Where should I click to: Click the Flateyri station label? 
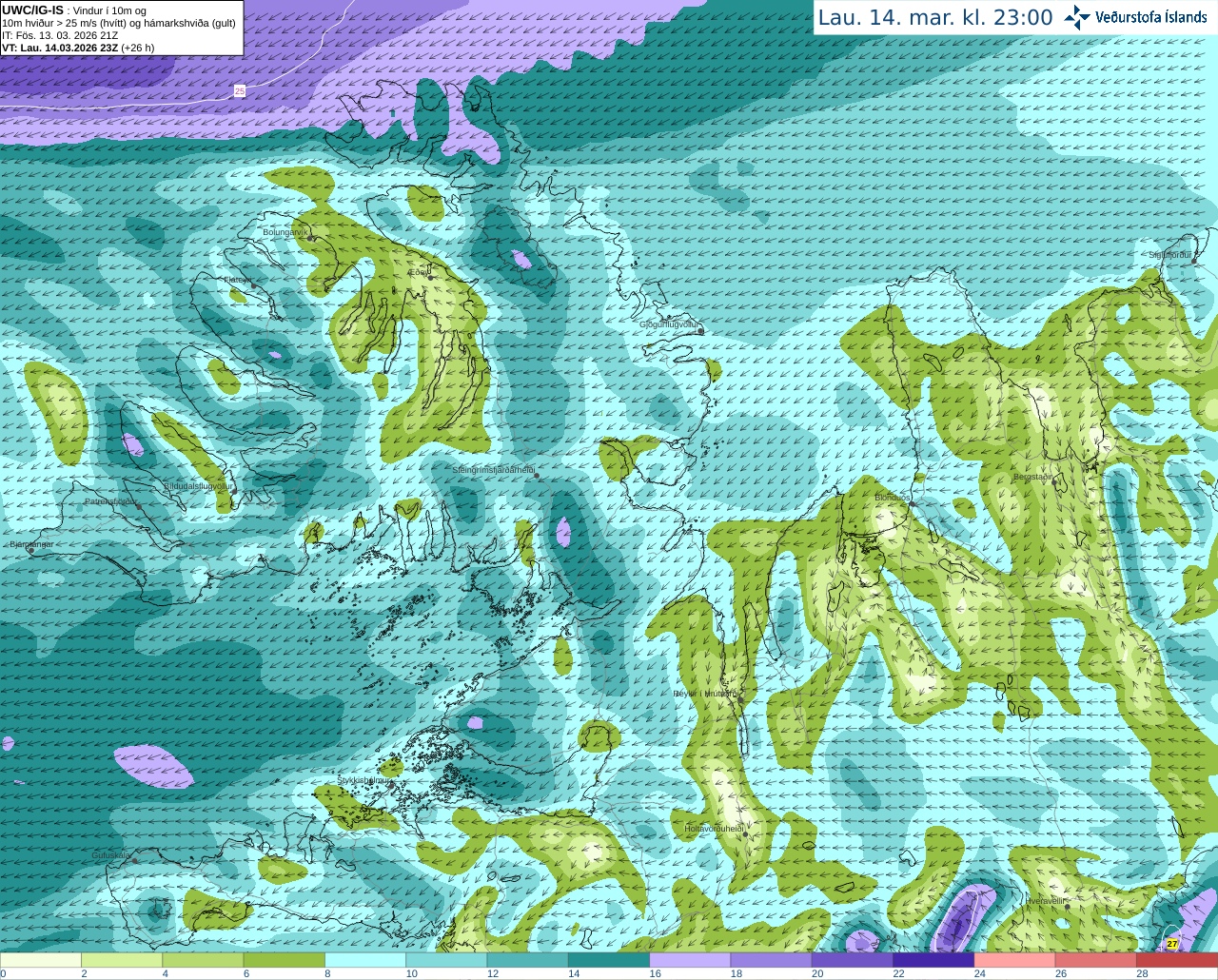click(237, 280)
